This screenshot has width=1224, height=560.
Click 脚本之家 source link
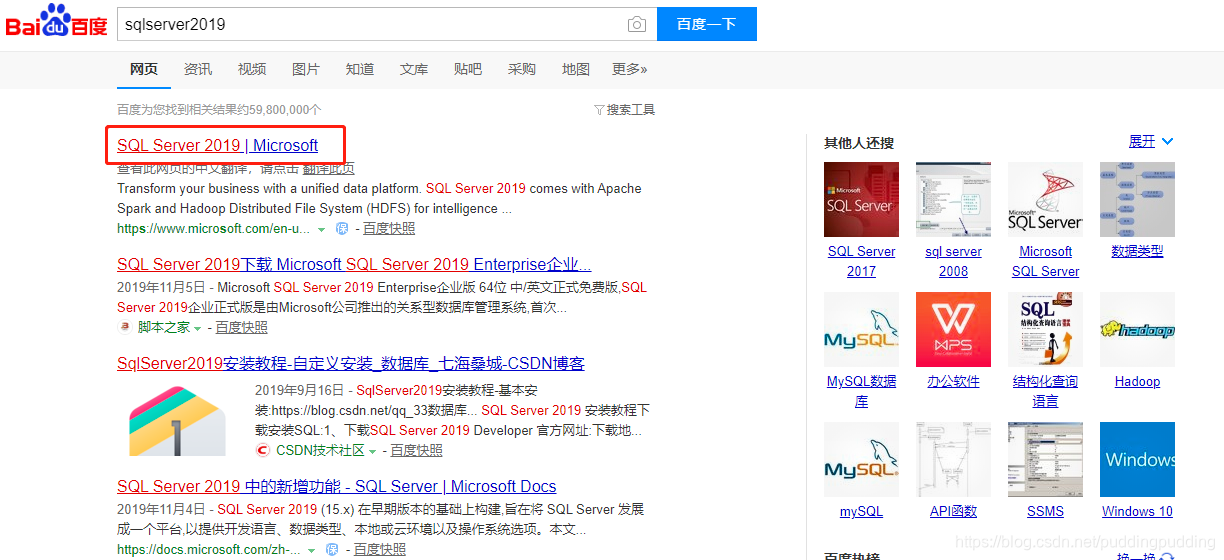[x=163, y=327]
